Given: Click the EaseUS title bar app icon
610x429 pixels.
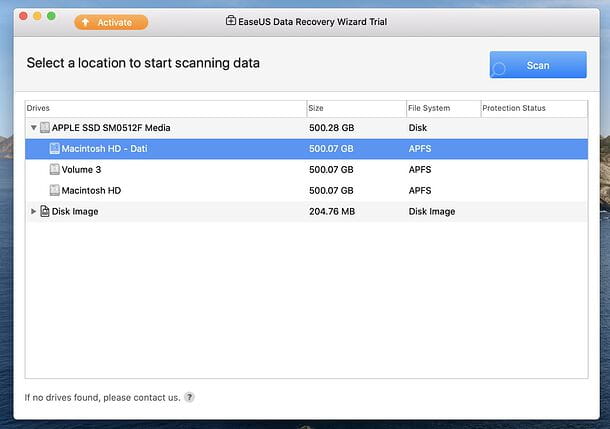Looking at the screenshot, I should (231, 21).
